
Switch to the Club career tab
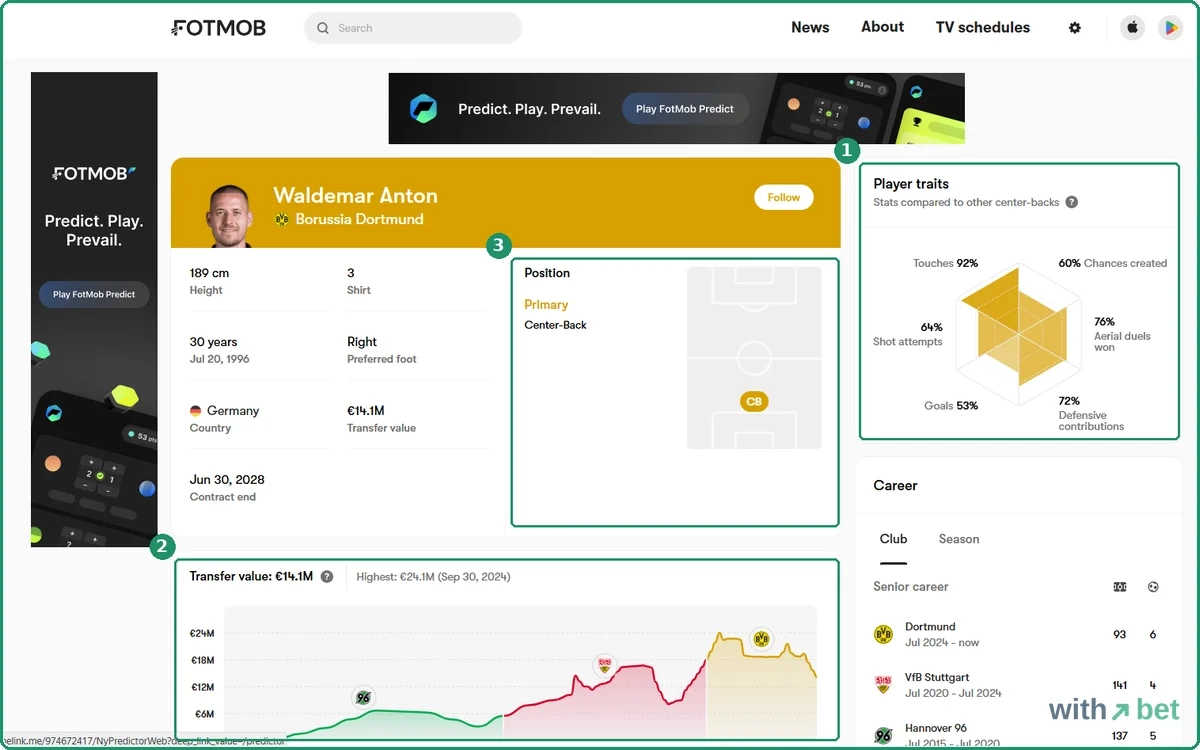[x=894, y=539]
